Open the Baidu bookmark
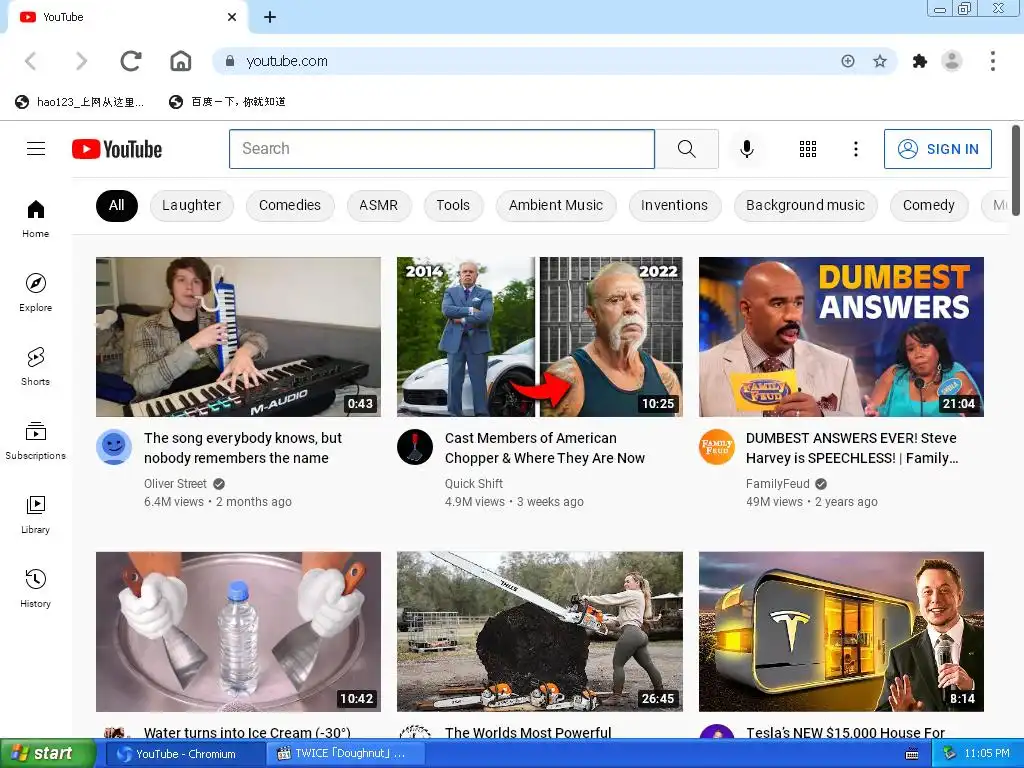 pos(227,102)
